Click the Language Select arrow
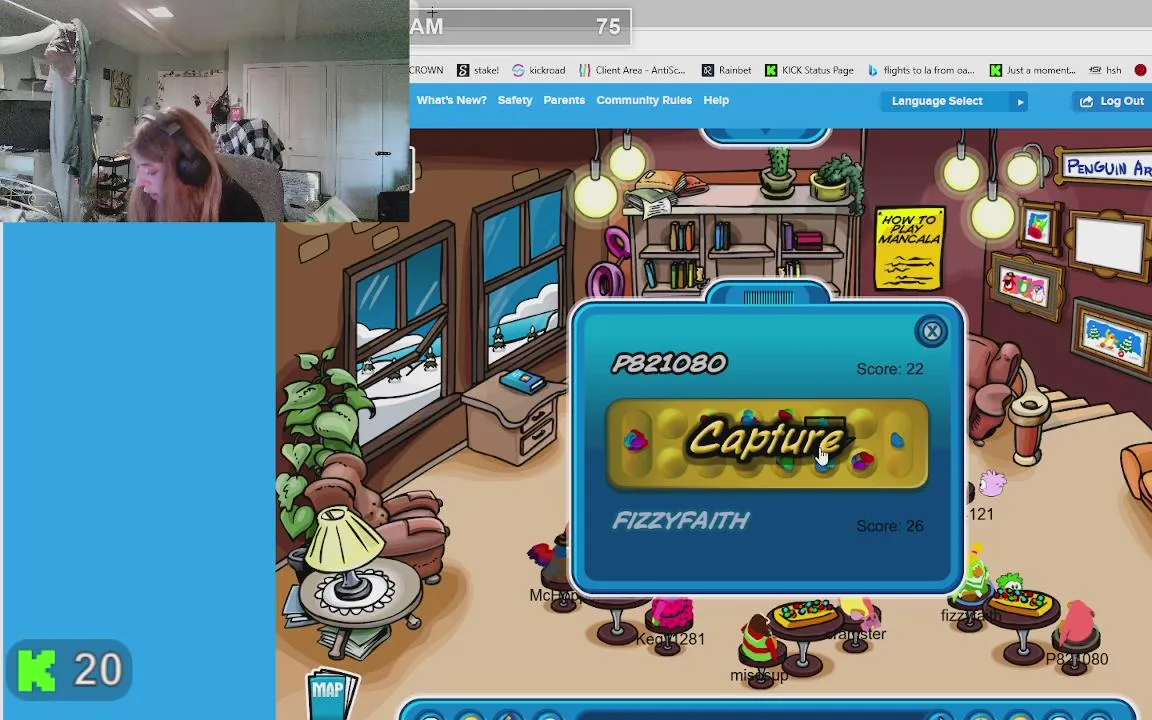The image size is (1152, 720). click(x=1020, y=102)
